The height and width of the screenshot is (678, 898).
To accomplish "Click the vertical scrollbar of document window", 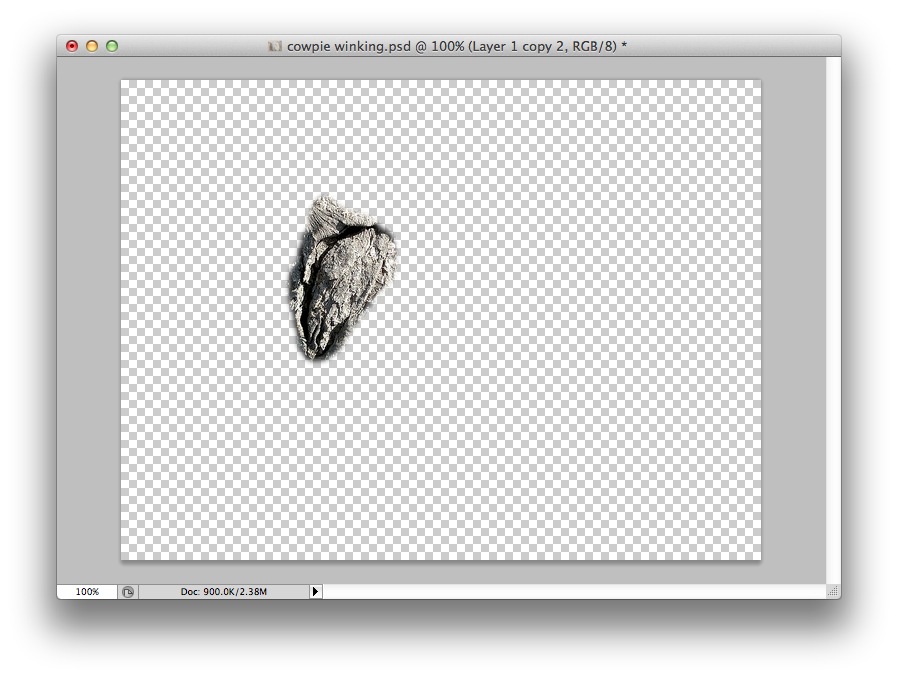I will pyautogui.click(x=833, y=321).
